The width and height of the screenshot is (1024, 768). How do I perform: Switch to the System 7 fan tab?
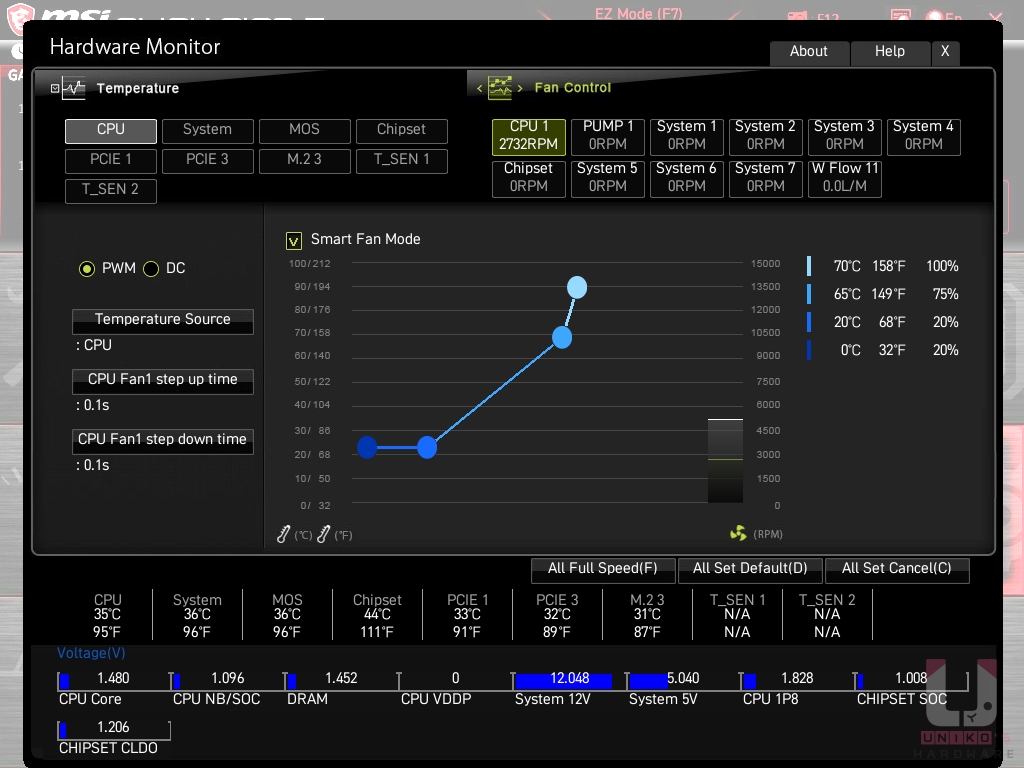coord(765,179)
